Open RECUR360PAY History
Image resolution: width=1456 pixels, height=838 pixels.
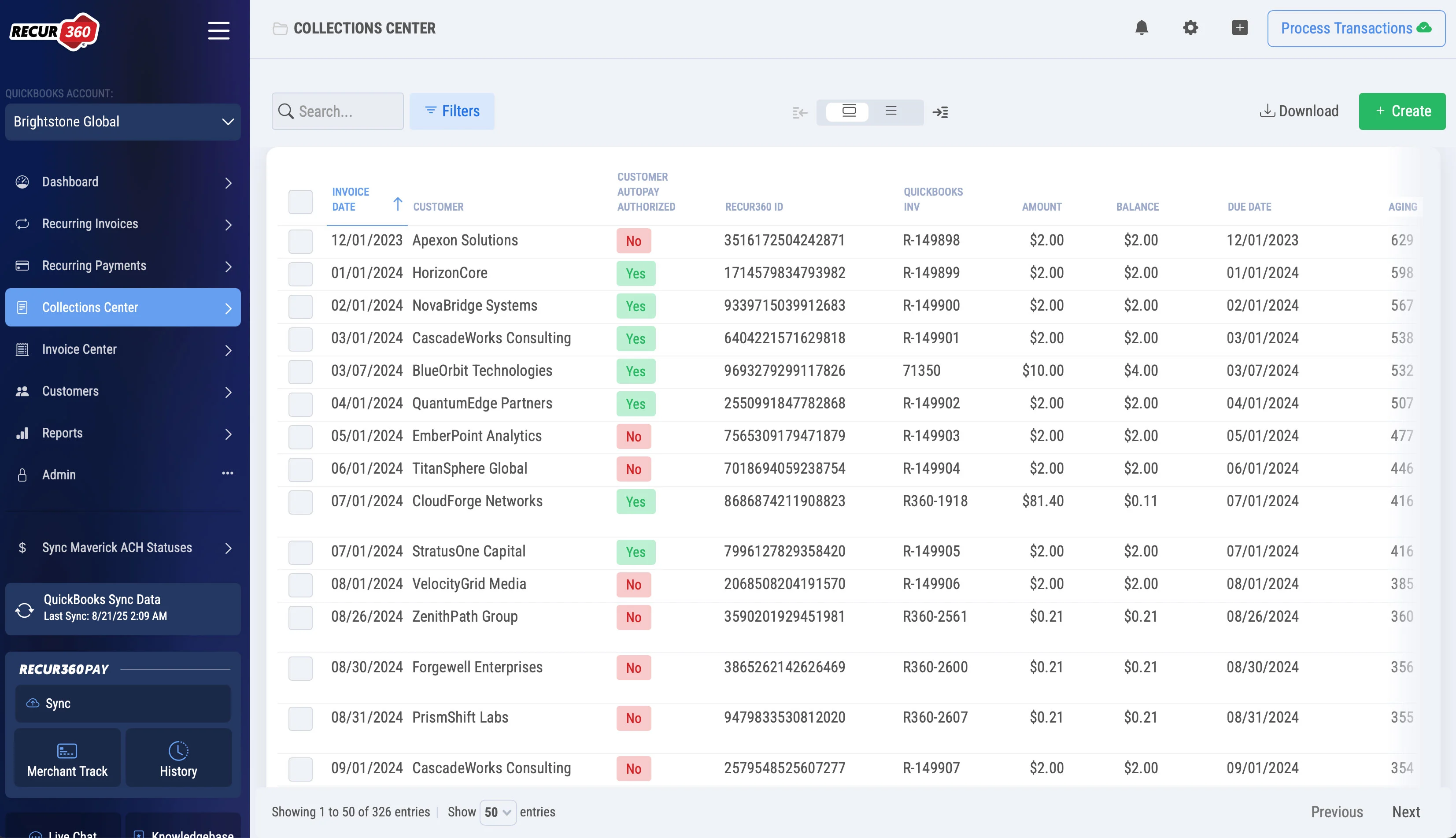coord(178,759)
